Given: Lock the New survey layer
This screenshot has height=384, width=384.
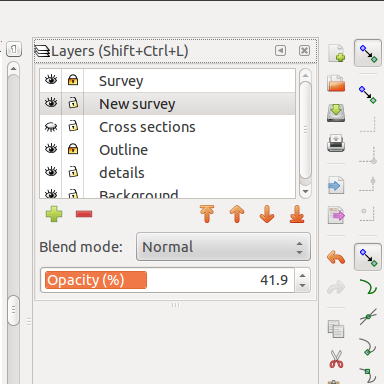Looking at the screenshot, I should pos(73,103).
